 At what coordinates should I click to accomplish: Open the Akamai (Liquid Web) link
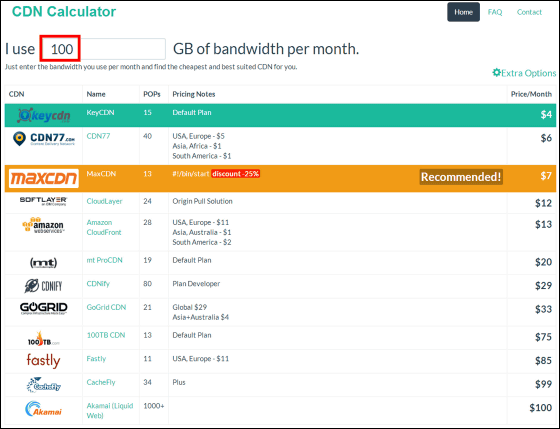click(110, 411)
